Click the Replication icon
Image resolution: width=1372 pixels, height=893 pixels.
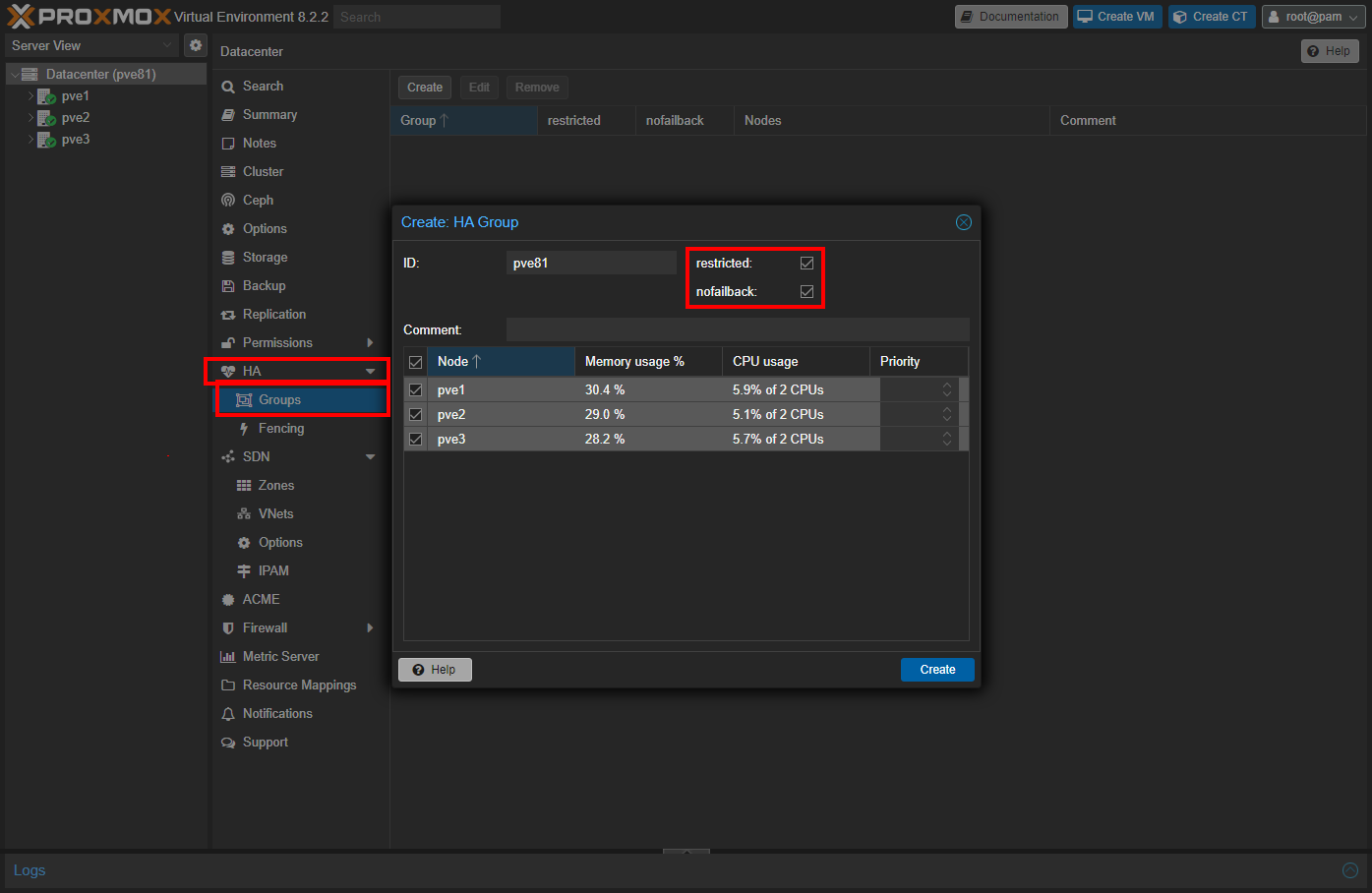[x=228, y=315]
